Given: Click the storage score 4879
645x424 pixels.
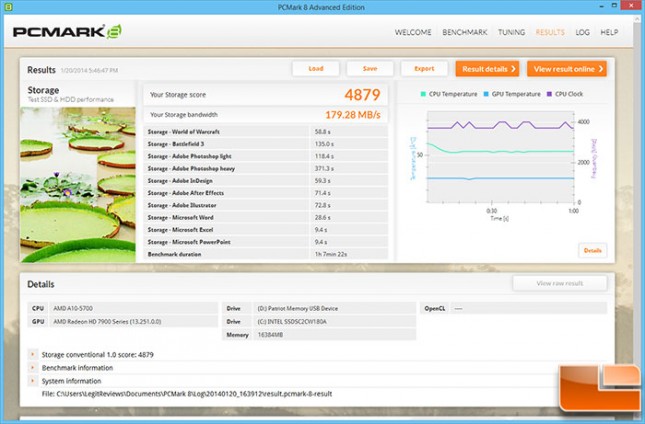Looking at the screenshot, I should point(362,95).
